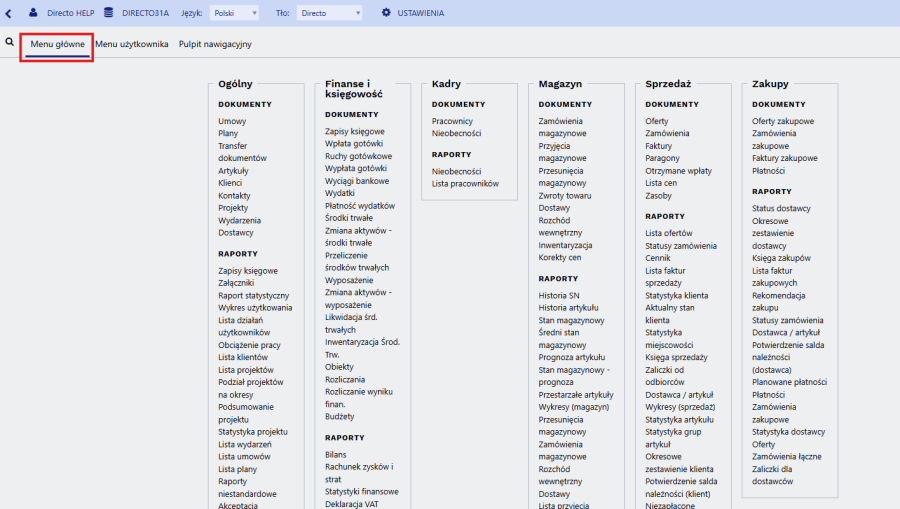
Task: Open Lista klientów report
Action: click(243, 357)
